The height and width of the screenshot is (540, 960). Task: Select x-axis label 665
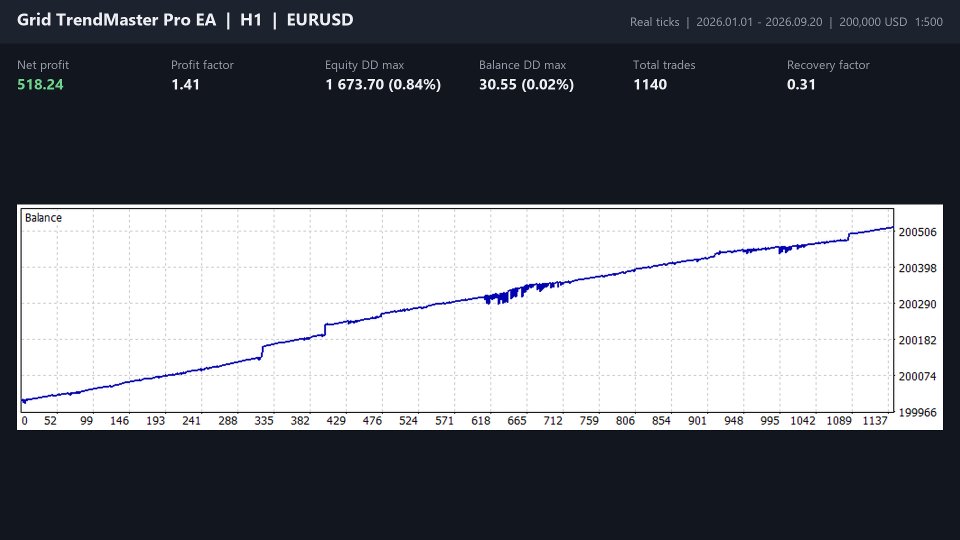point(517,421)
